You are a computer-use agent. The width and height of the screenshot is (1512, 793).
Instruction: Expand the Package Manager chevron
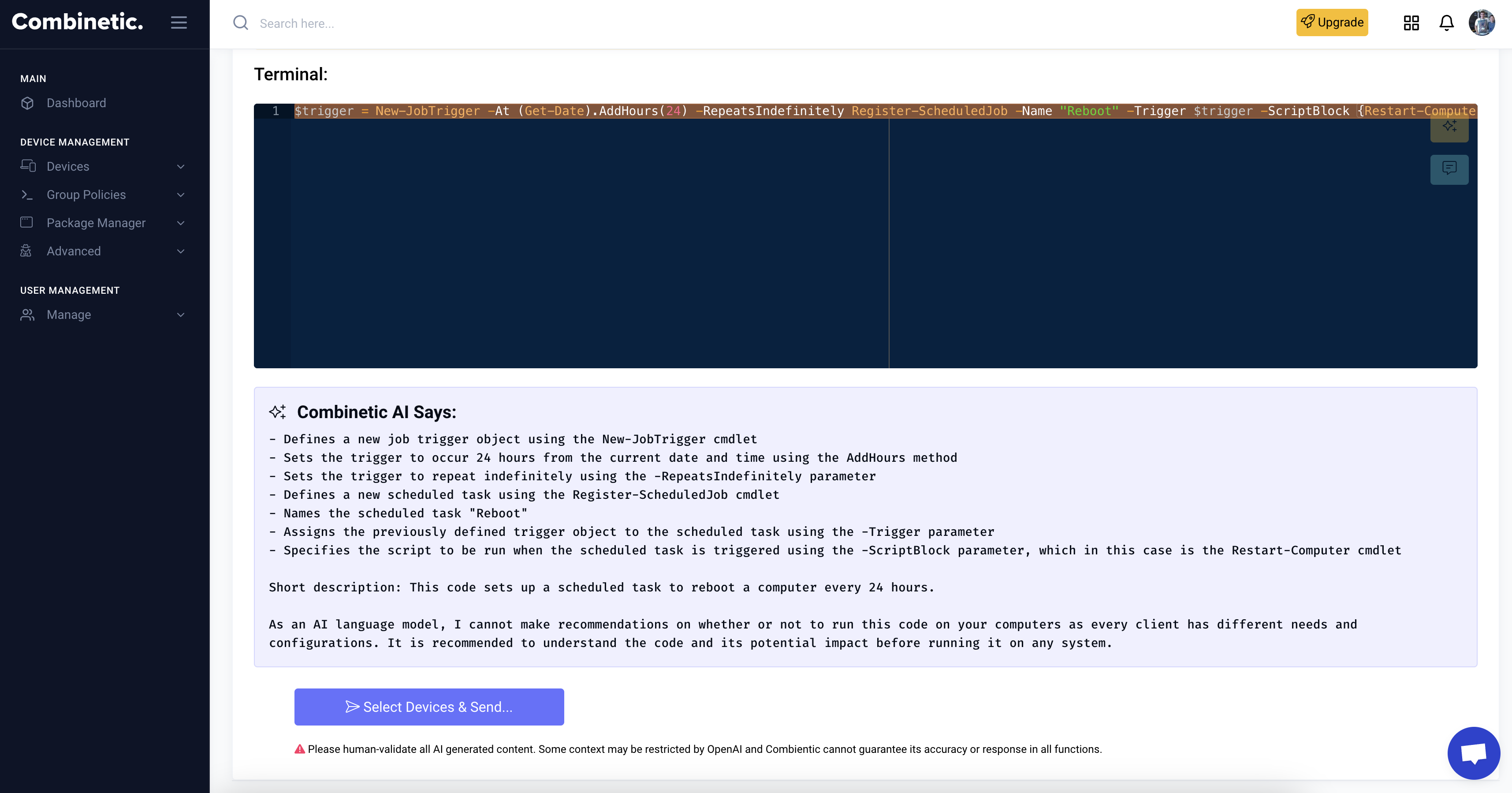coord(181,223)
